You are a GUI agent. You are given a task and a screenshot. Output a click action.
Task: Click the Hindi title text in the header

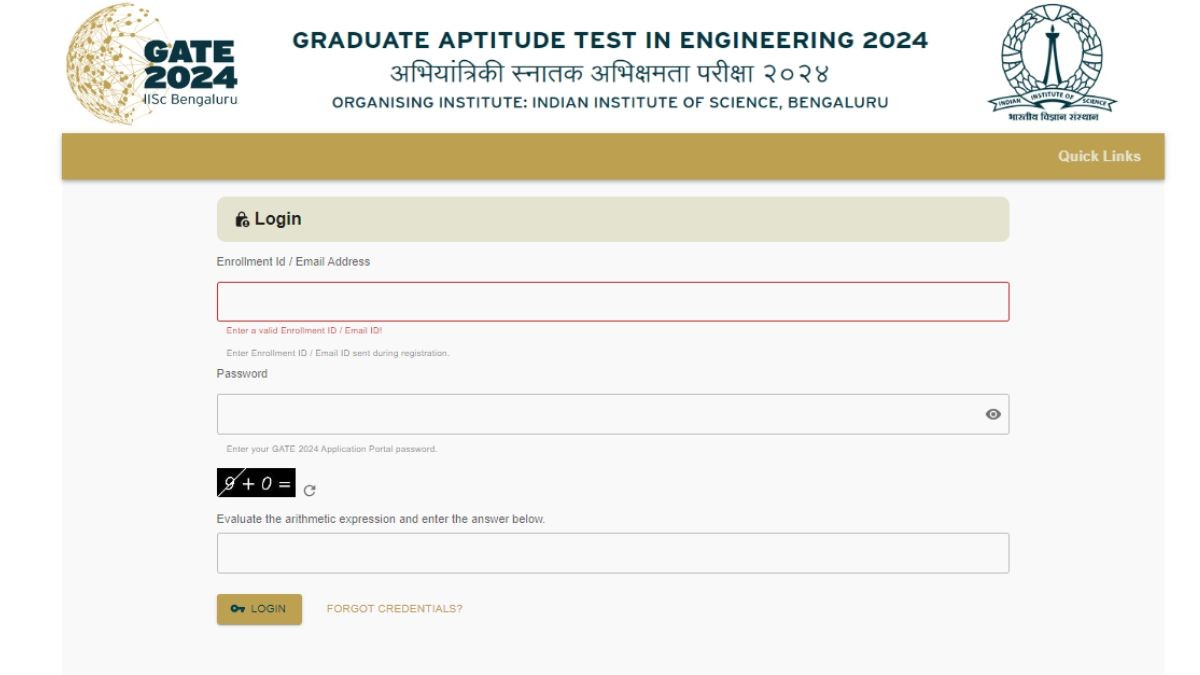point(610,75)
